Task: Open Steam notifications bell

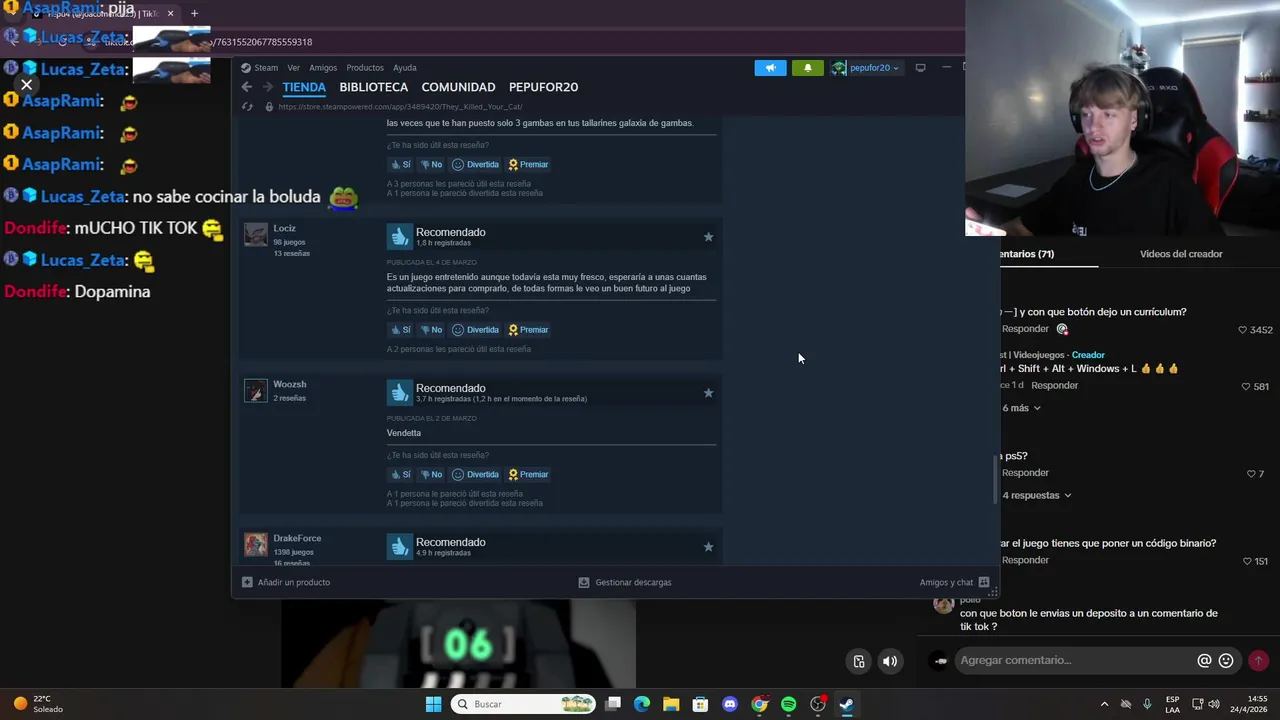Action: [x=808, y=68]
